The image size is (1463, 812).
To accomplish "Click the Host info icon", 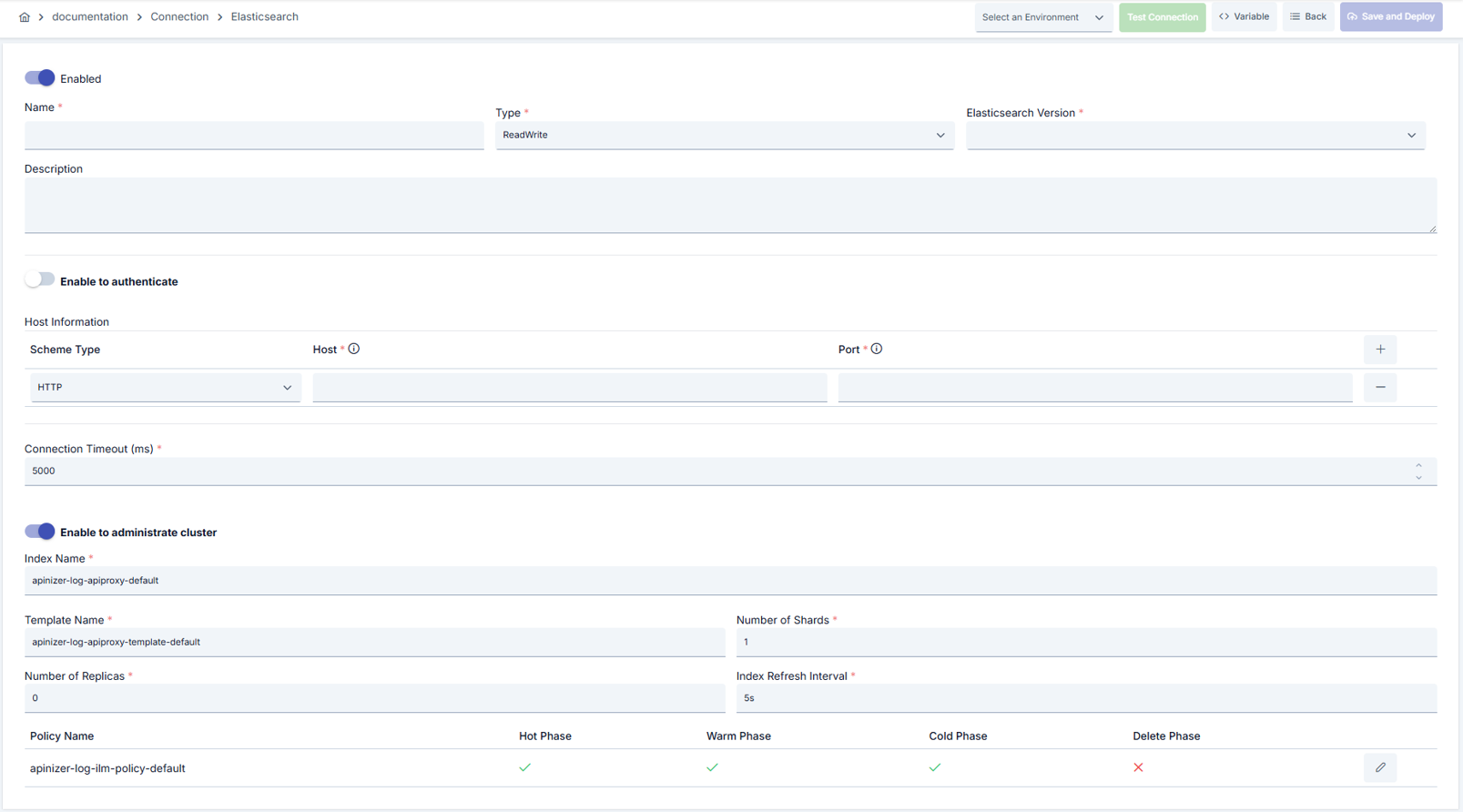I will click(354, 349).
